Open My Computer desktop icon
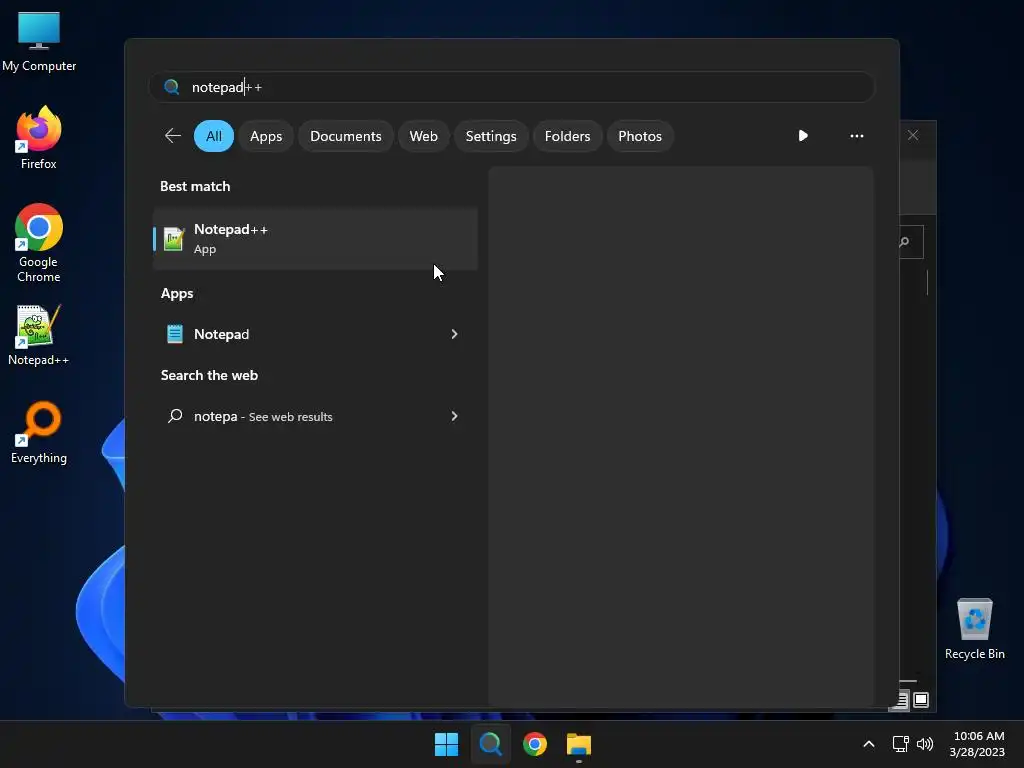 [39, 41]
